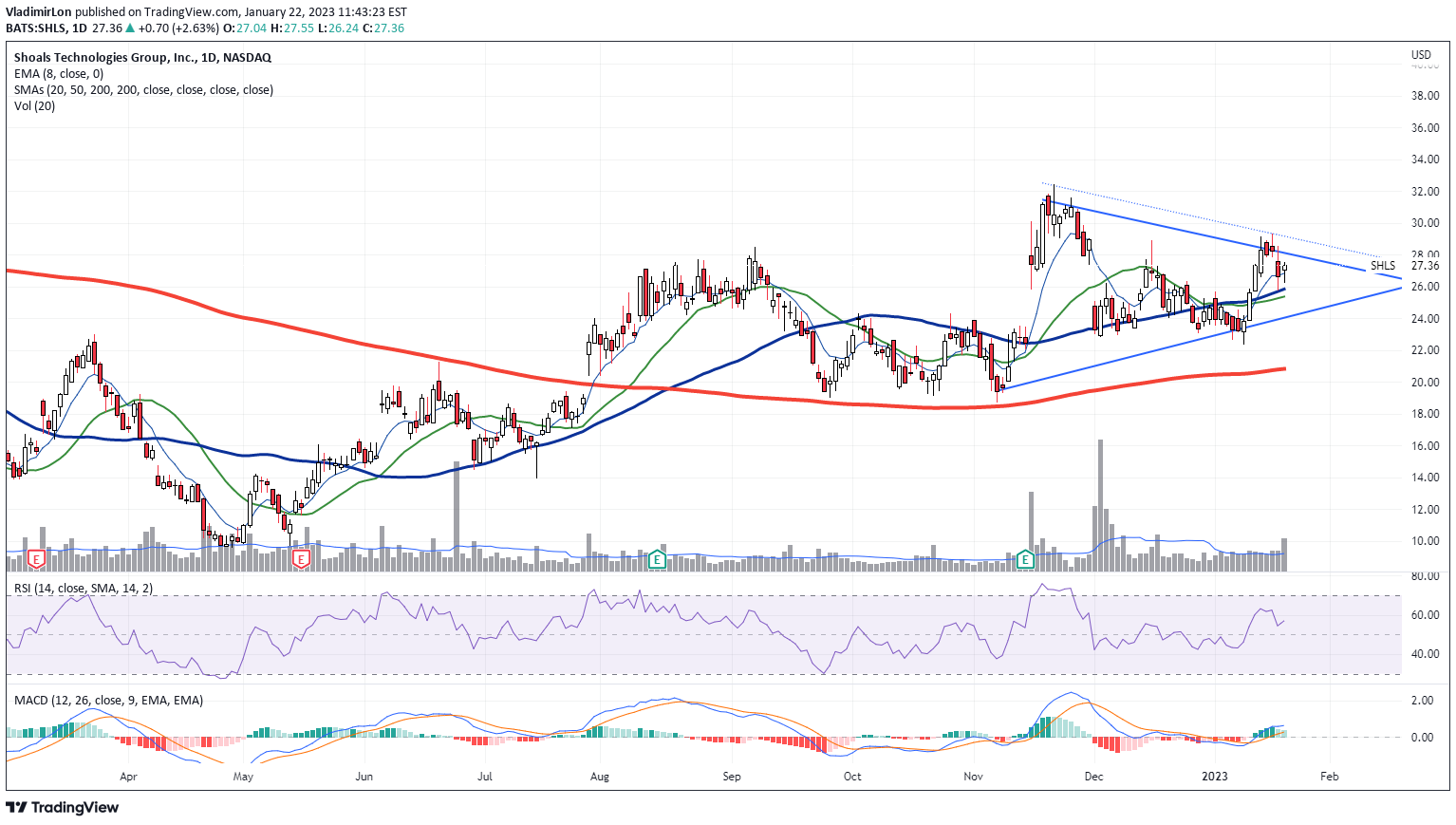
Task: Click the current price label 27.36 on the axis
Action: coord(1425,266)
